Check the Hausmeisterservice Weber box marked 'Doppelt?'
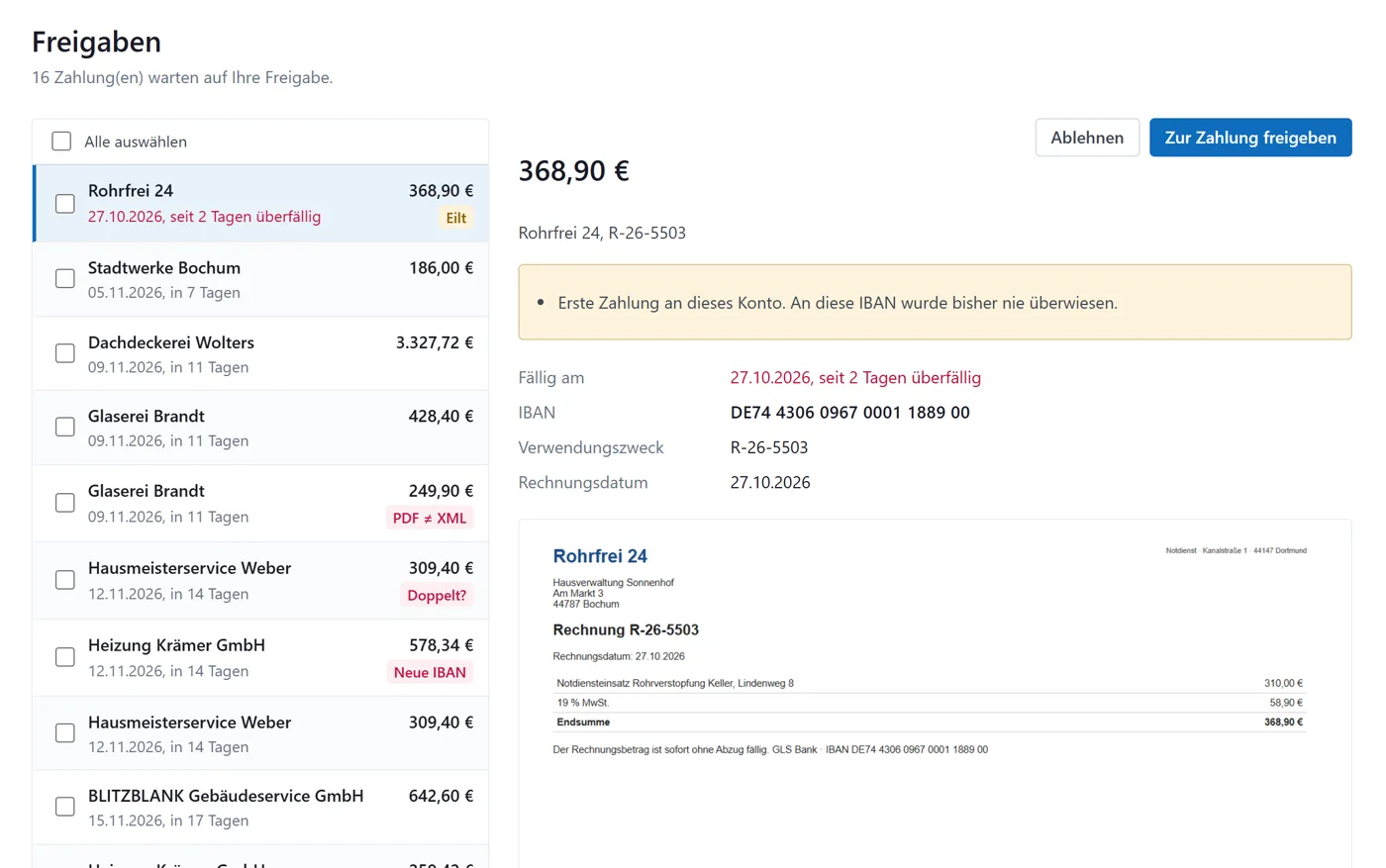Viewport: 1386px width, 868px height. click(x=65, y=580)
